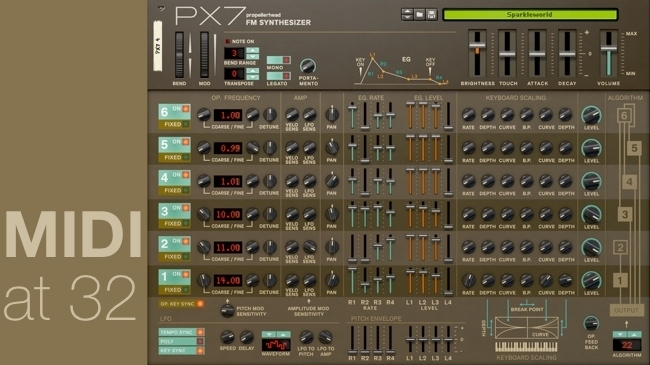The image size is (650, 365).
Task: Enable FIXED frequency mode for operator 1
Action: pyautogui.click(x=175, y=290)
